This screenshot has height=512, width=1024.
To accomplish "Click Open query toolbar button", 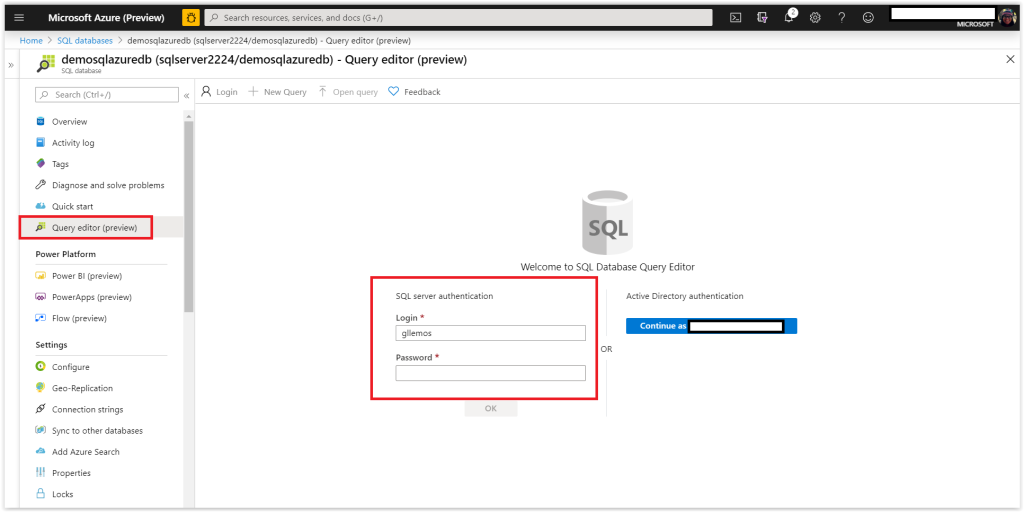I will pos(348,92).
